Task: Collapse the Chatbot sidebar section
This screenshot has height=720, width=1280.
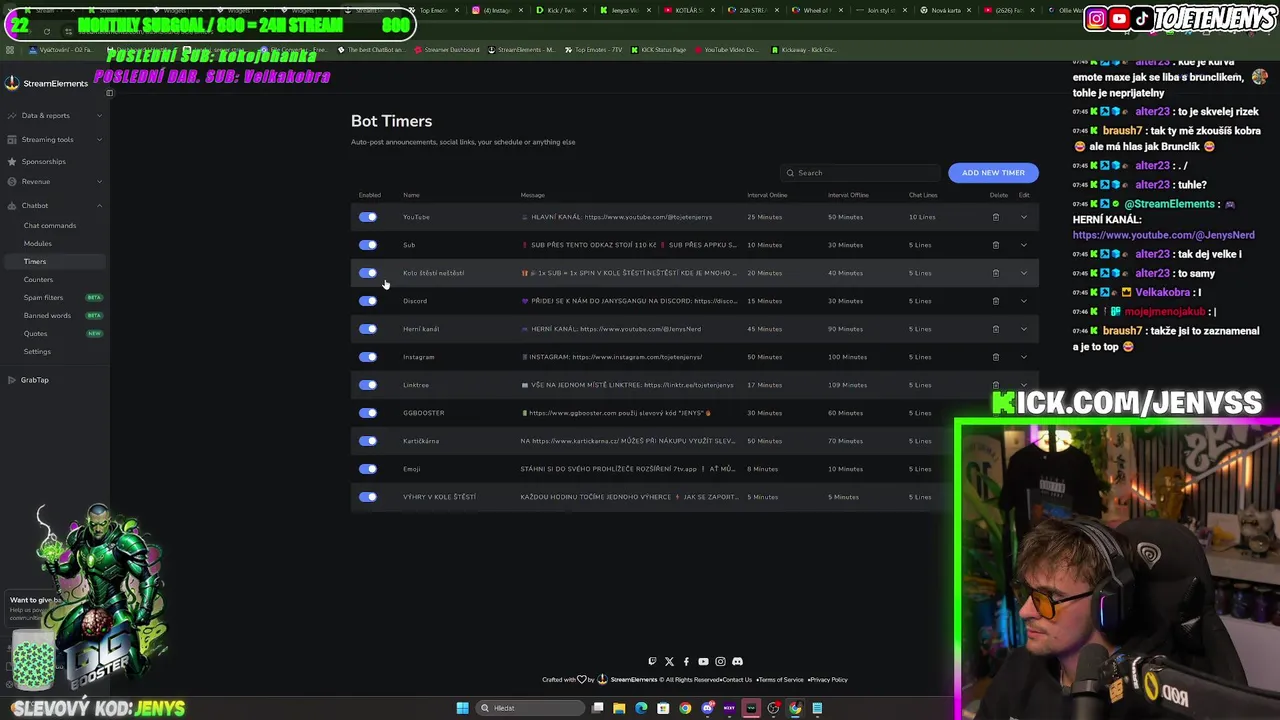Action: (x=55, y=206)
